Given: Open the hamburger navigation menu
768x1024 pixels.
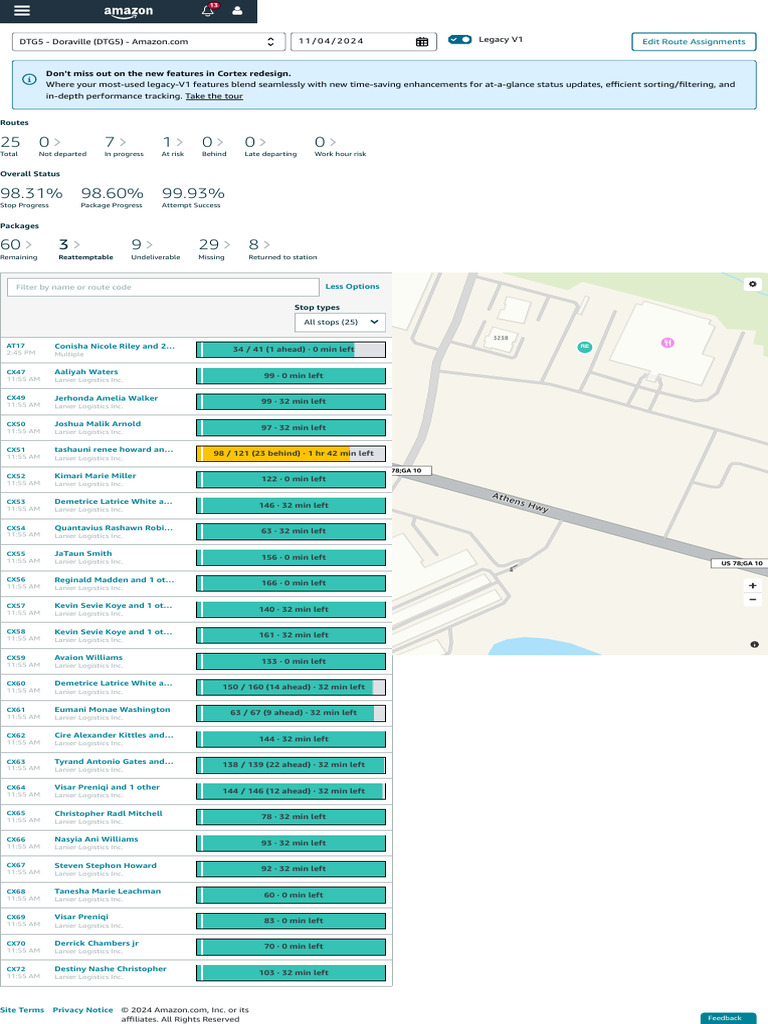Looking at the screenshot, I should click(22, 10).
